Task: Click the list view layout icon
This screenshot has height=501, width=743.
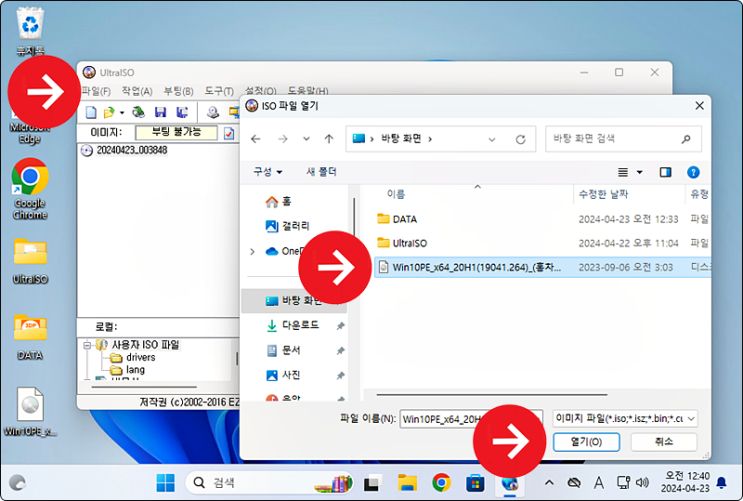Action: [623, 172]
